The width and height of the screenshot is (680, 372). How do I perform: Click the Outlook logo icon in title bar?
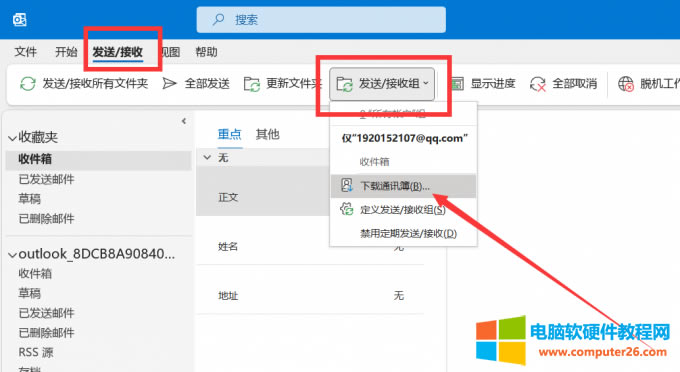(x=20, y=20)
